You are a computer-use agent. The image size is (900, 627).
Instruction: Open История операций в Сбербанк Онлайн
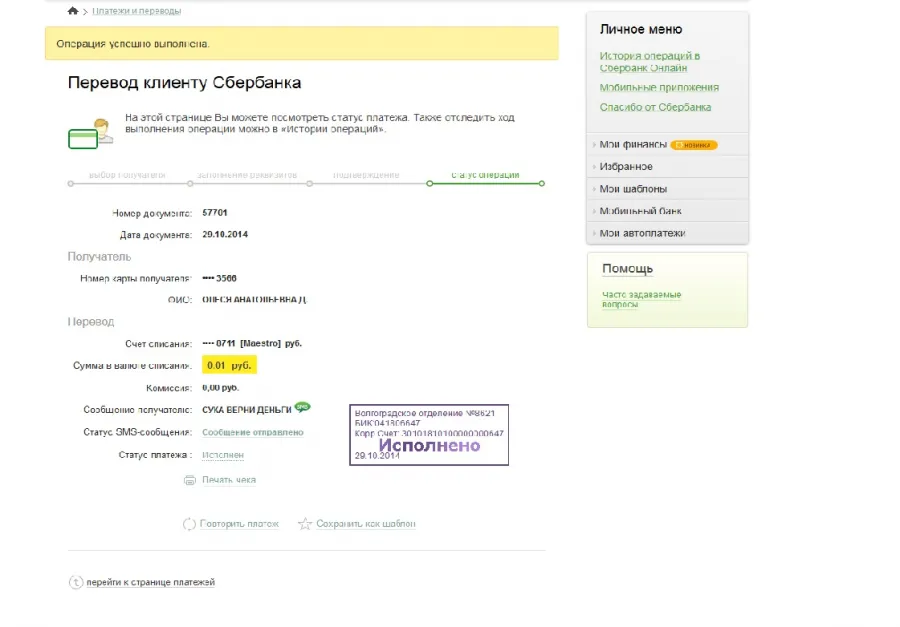[x=650, y=62]
